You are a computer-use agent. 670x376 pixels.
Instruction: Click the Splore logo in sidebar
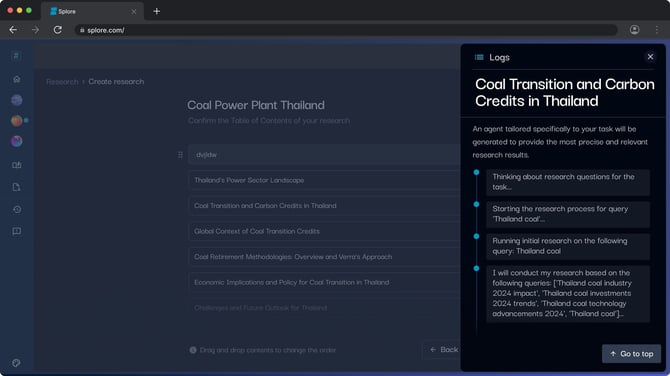[x=16, y=56]
